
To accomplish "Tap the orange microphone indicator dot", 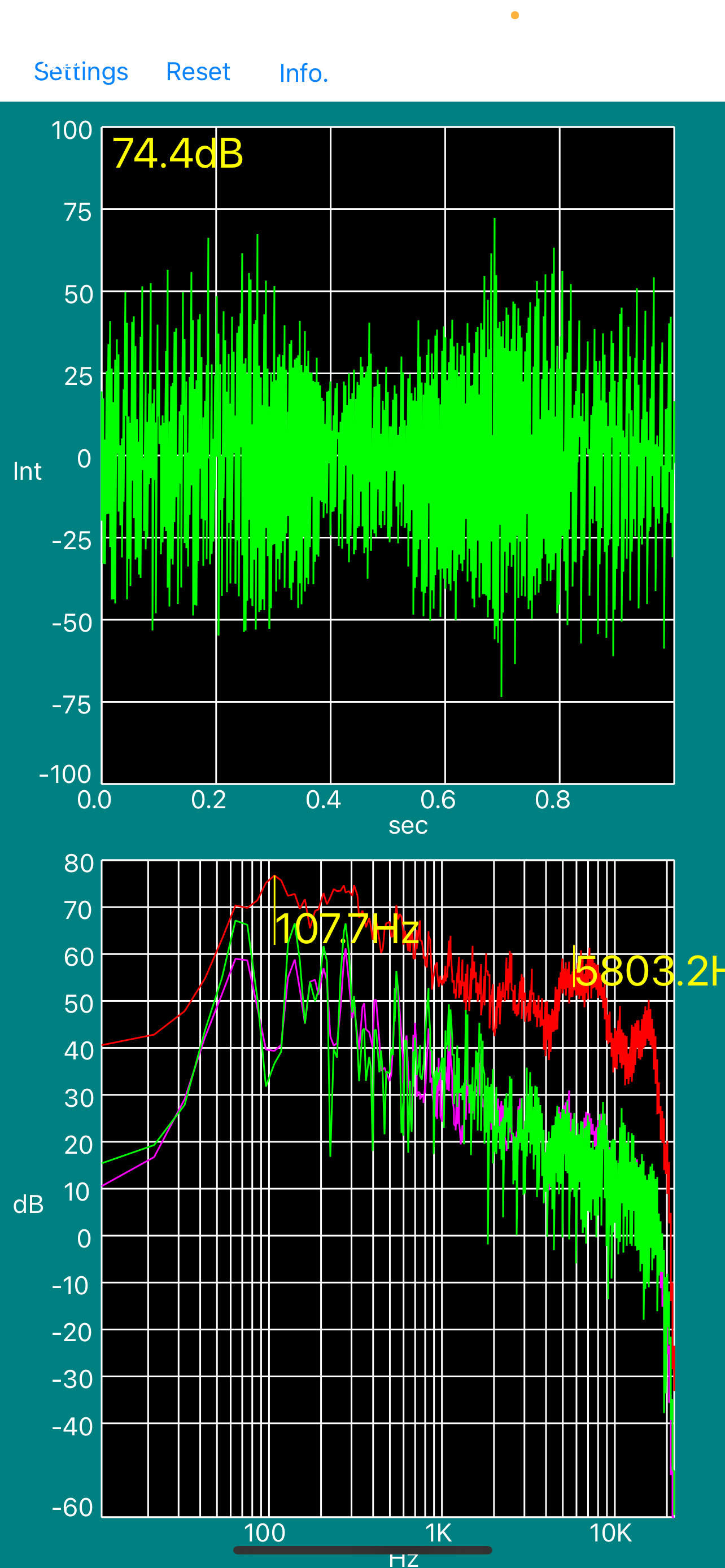I will point(515,15).
